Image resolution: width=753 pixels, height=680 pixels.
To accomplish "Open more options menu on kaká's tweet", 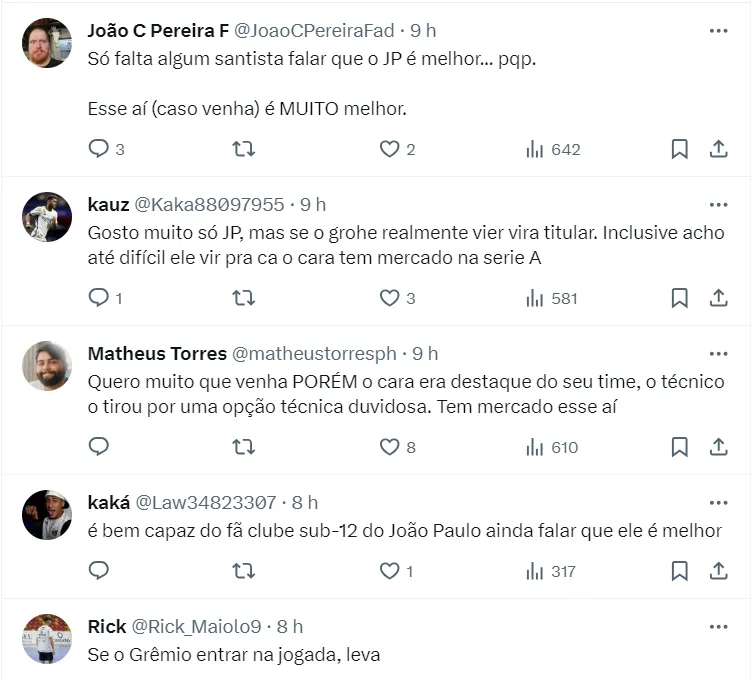I will point(718,502).
